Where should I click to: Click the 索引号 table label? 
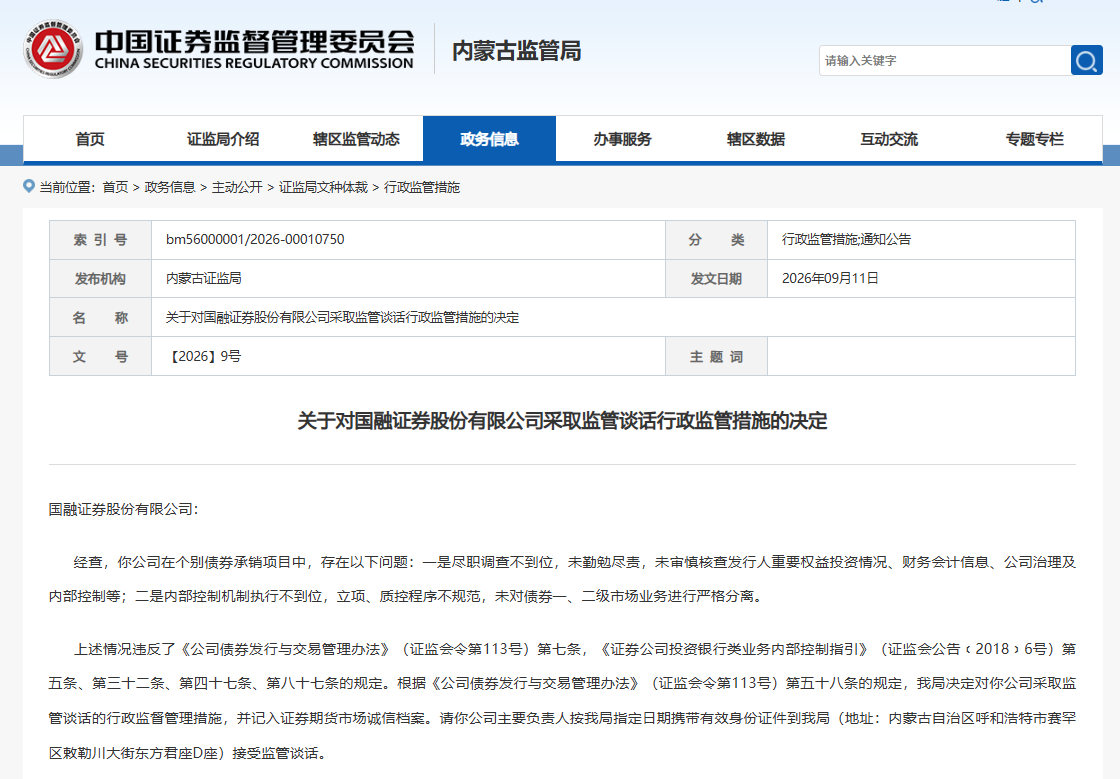pyautogui.click(x=100, y=240)
